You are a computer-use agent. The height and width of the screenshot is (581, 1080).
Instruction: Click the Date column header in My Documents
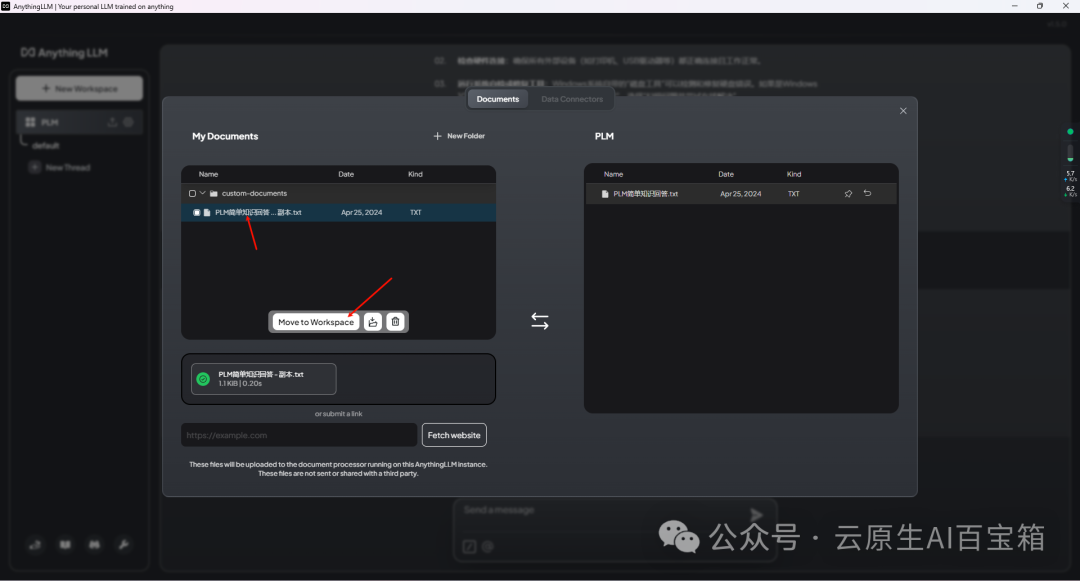pyautogui.click(x=346, y=174)
